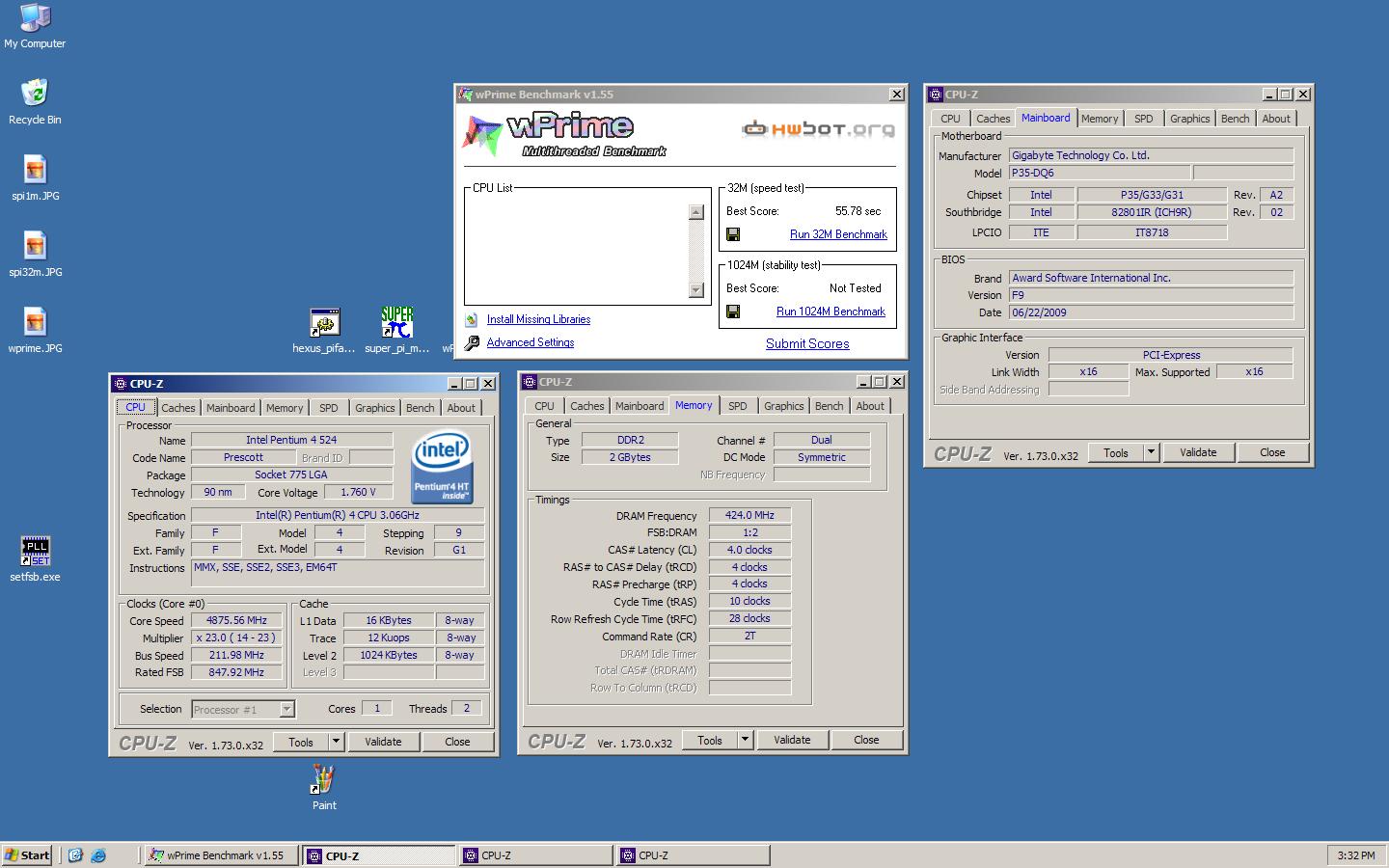Switch to wPrime Benchmark v1.55 taskbar item
1389x868 pixels.
(x=222, y=855)
